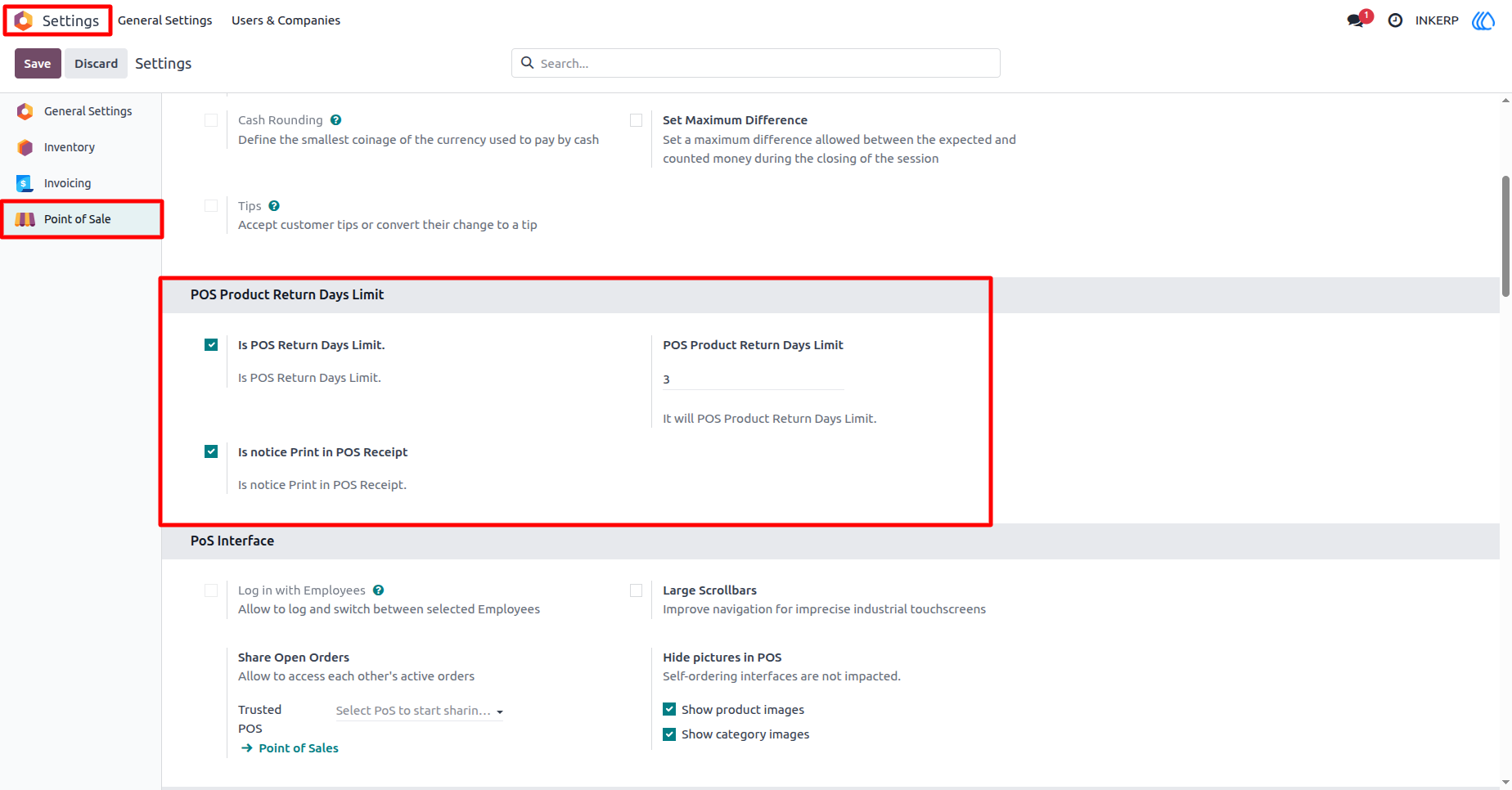Click the Odoo Settings app logo icon
This screenshot has width=1512, height=790.
pyautogui.click(x=24, y=20)
